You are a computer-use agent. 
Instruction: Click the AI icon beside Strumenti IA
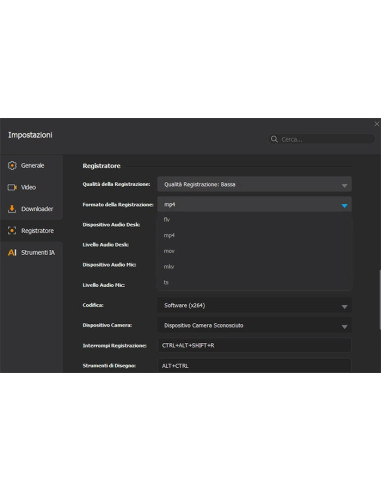[12, 253]
